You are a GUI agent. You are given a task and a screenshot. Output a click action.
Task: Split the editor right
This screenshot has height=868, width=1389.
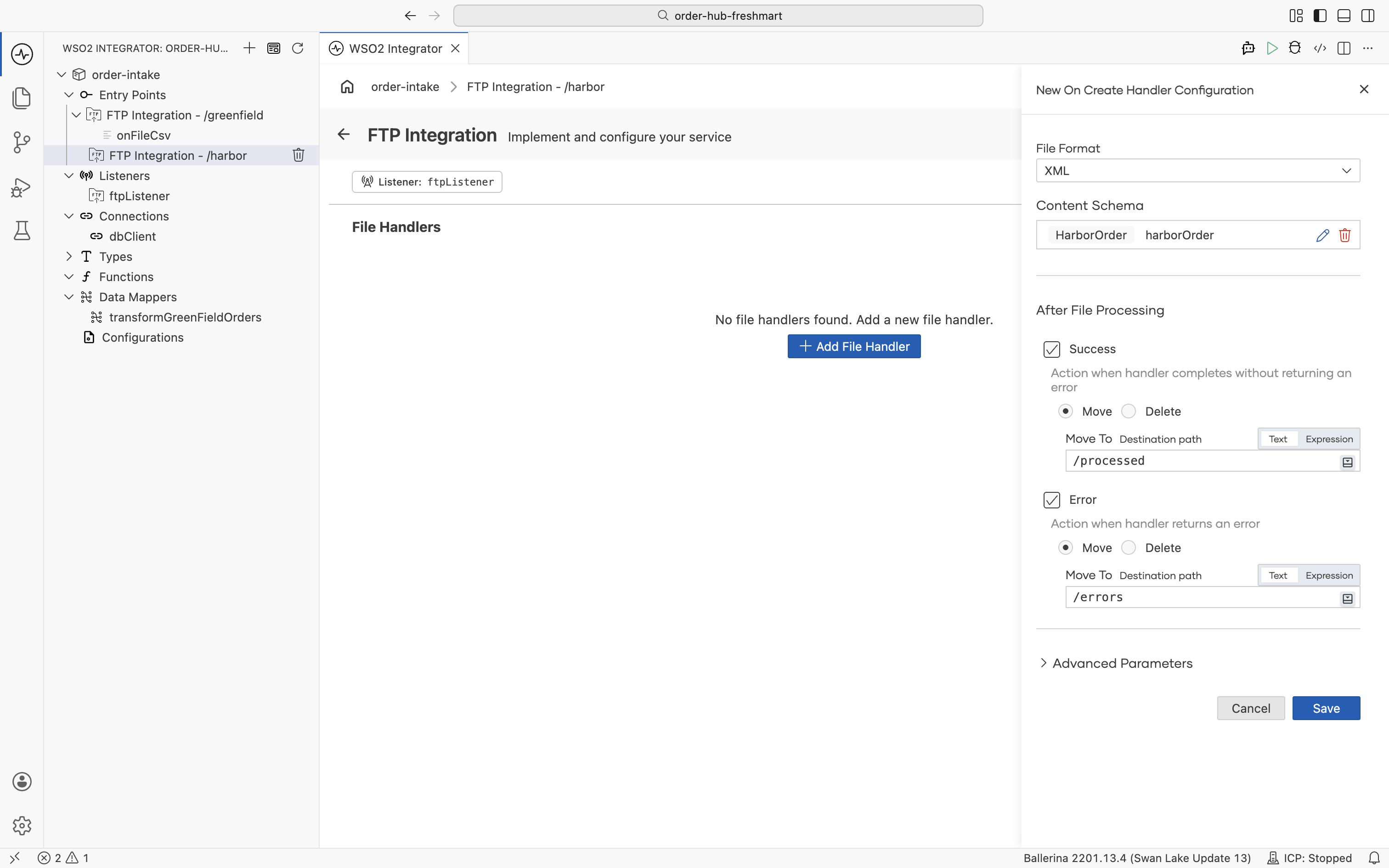point(1344,48)
